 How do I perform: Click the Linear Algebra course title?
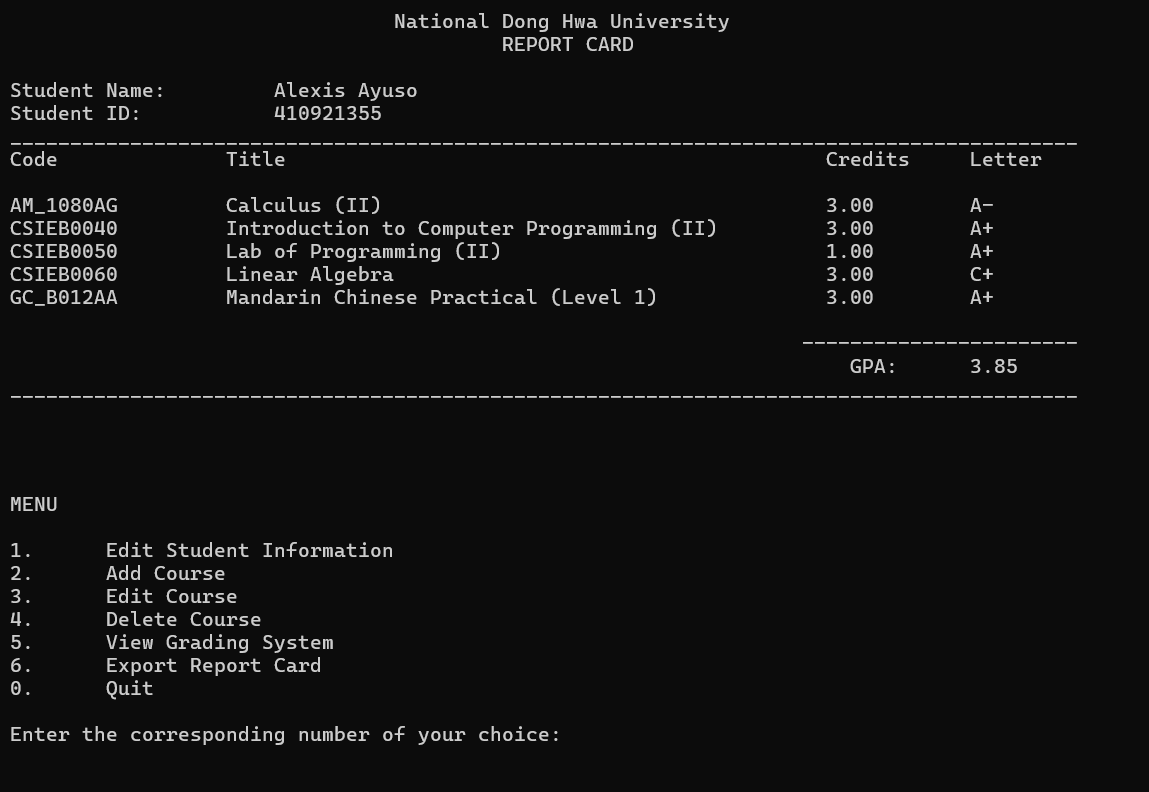309,274
